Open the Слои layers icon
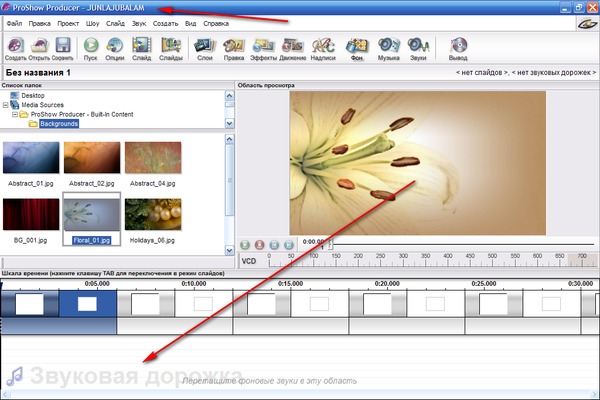 pos(205,49)
